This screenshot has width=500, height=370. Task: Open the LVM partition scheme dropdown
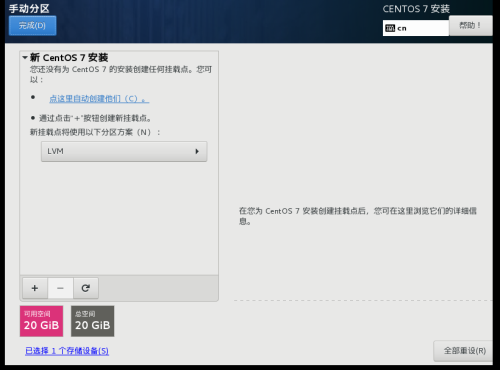(x=124, y=151)
